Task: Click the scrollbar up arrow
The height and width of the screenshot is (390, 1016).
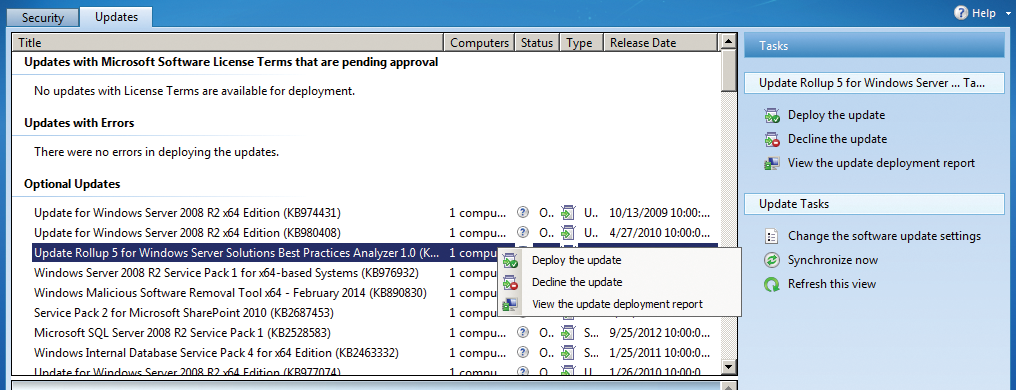Action: [728, 41]
